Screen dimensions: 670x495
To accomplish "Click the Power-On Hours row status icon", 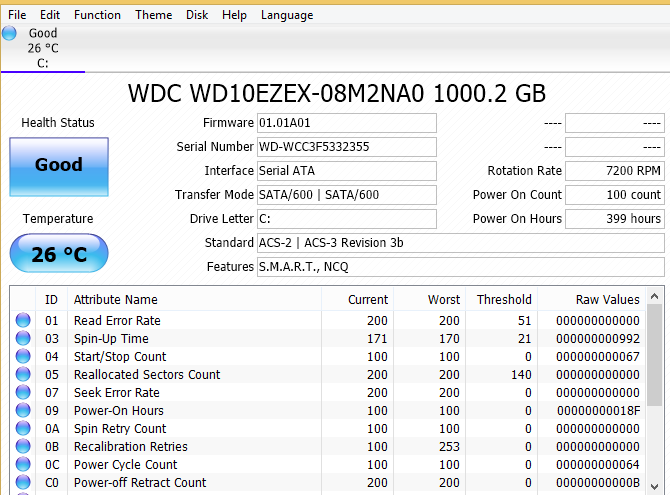I will (x=22, y=411).
